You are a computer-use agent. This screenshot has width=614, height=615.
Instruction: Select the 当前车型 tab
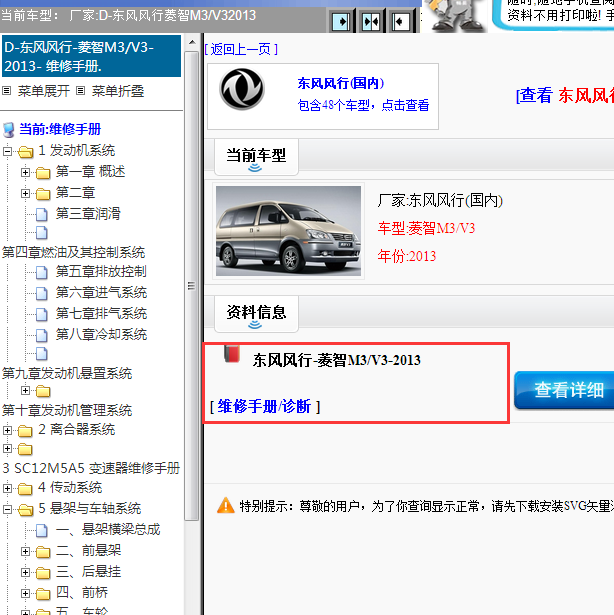tap(256, 157)
